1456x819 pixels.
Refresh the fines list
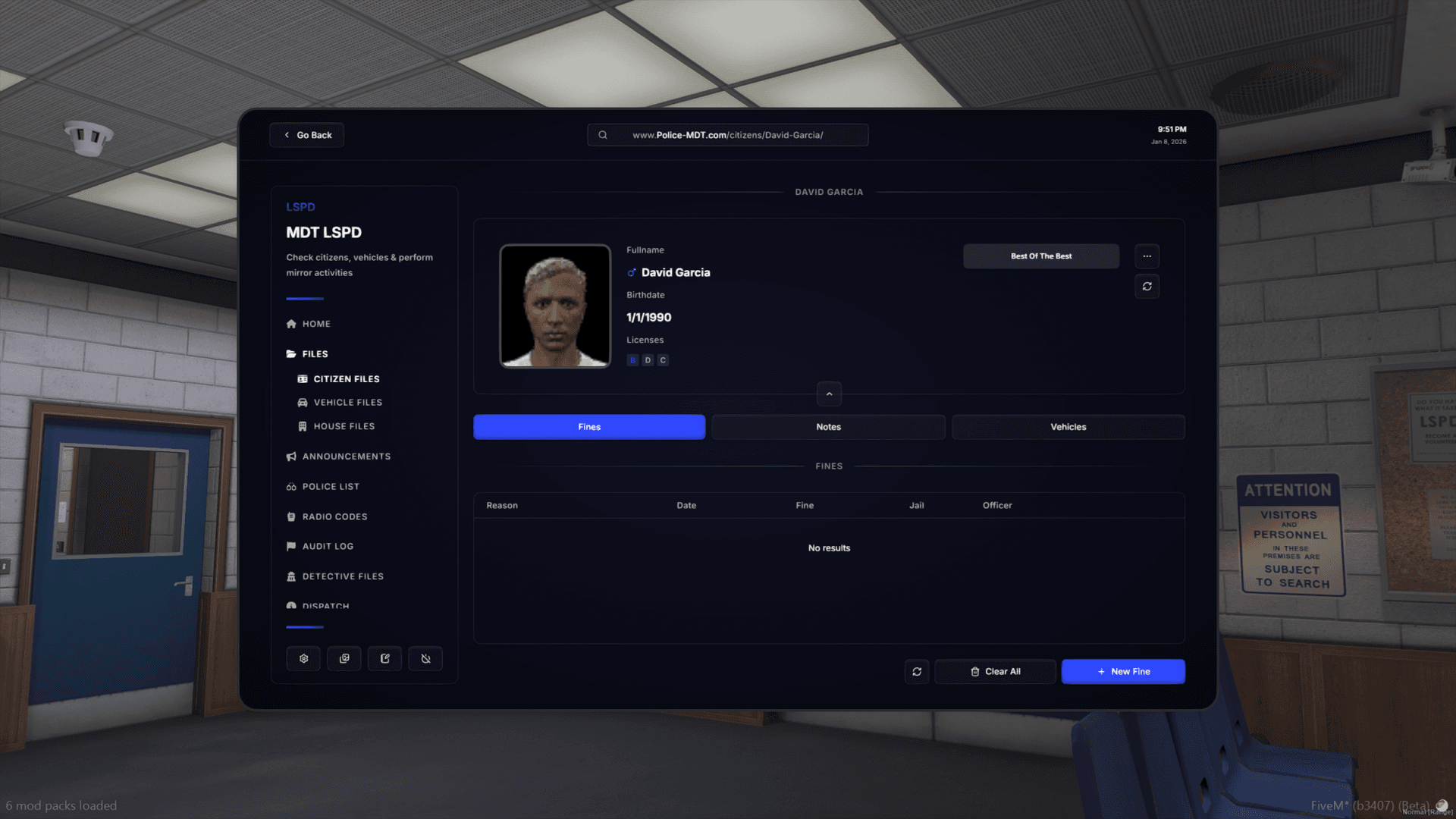point(917,671)
